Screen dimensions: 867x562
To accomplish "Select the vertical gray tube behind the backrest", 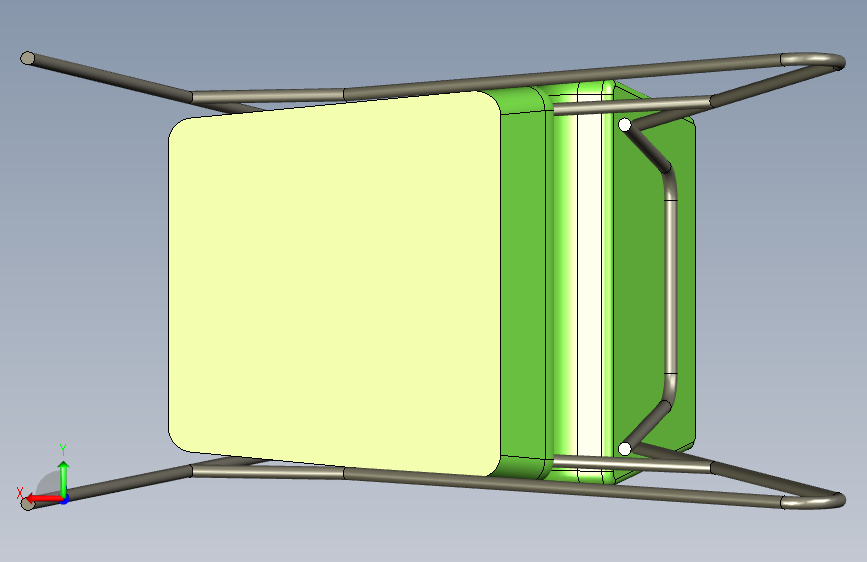I will point(670,287).
